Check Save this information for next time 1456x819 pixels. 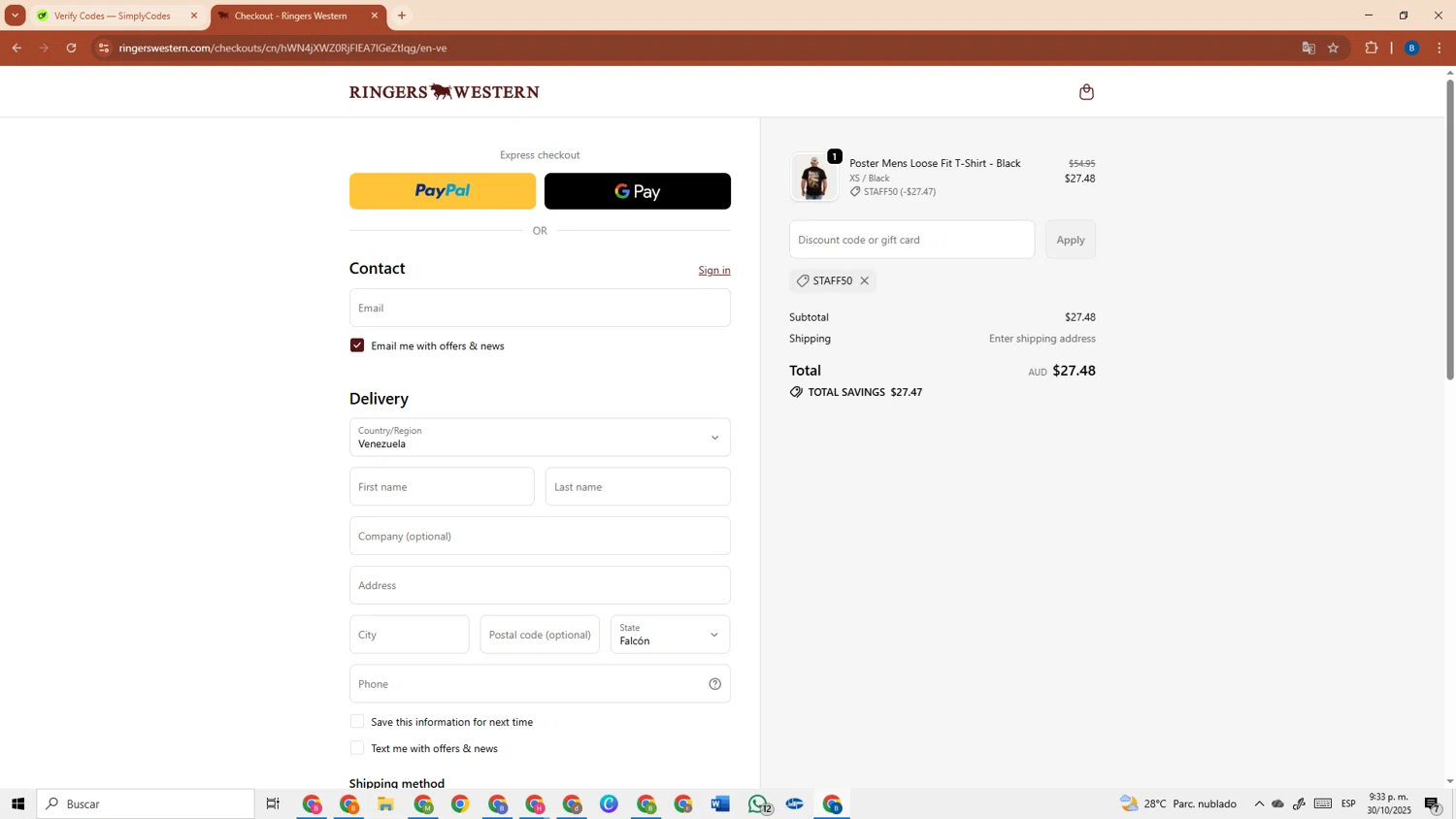(x=357, y=722)
